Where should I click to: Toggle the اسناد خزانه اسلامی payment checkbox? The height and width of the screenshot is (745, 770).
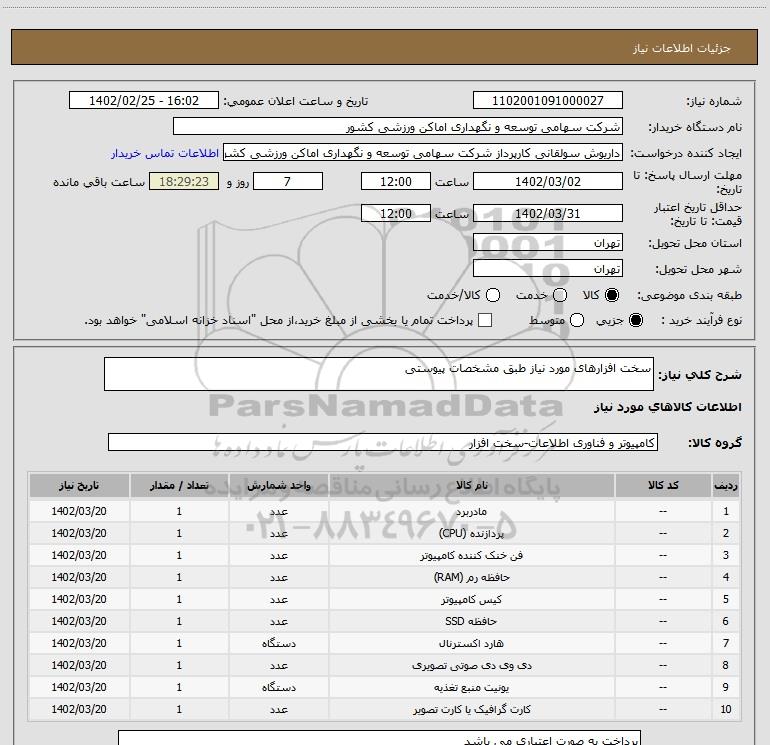click(x=485, y=320)
